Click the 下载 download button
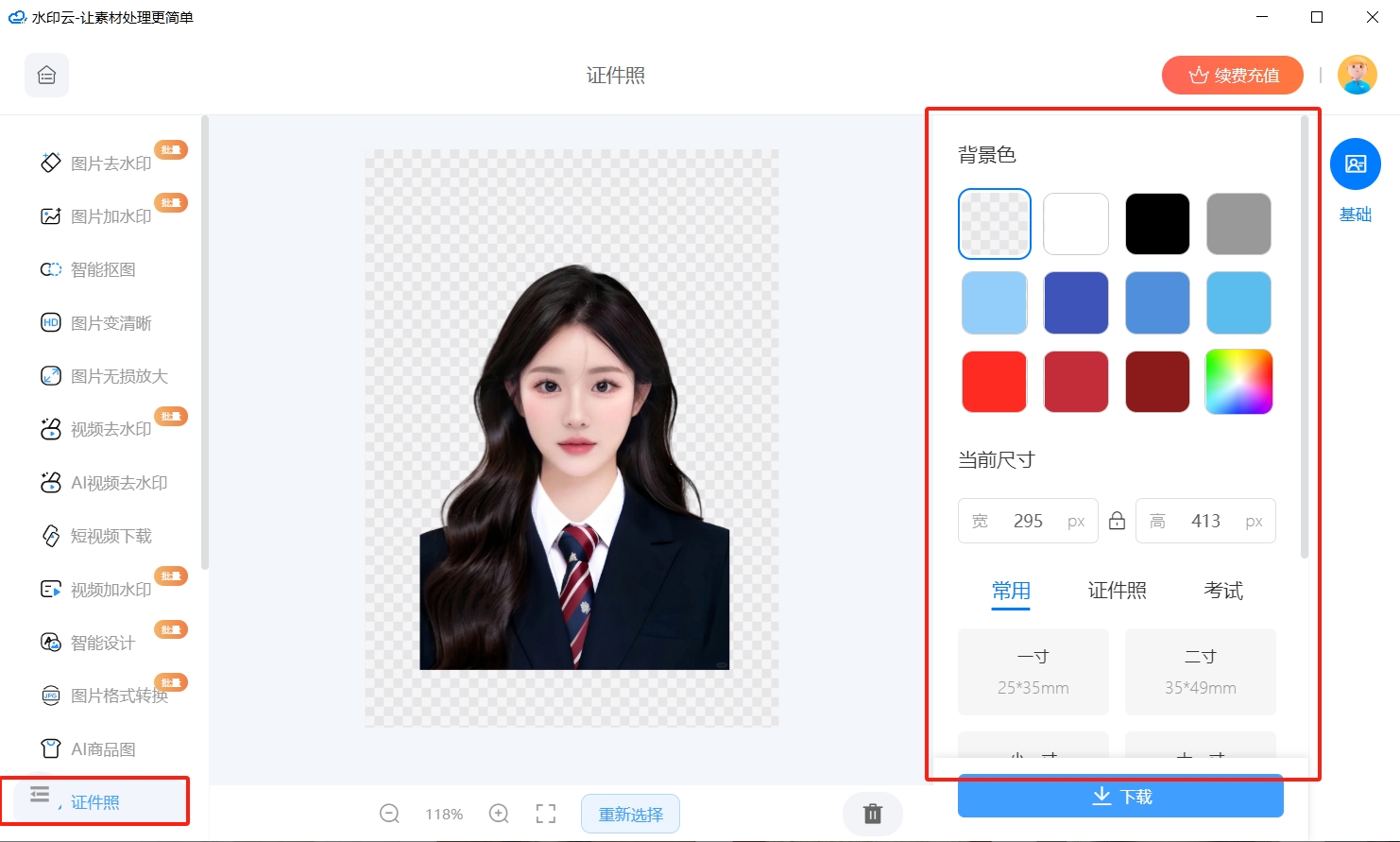 (x=1120, y=797)
